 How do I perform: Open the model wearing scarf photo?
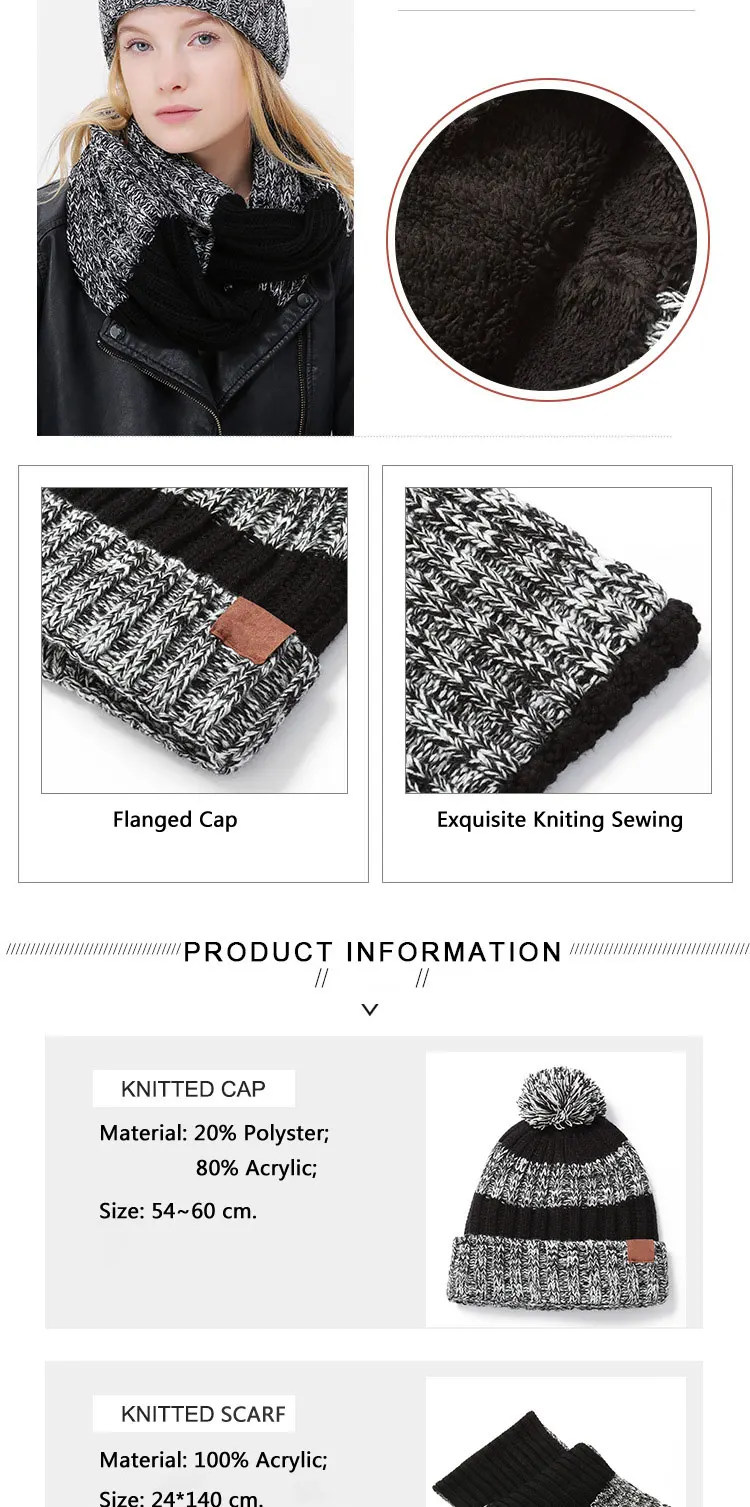click(x=195, y=218)
